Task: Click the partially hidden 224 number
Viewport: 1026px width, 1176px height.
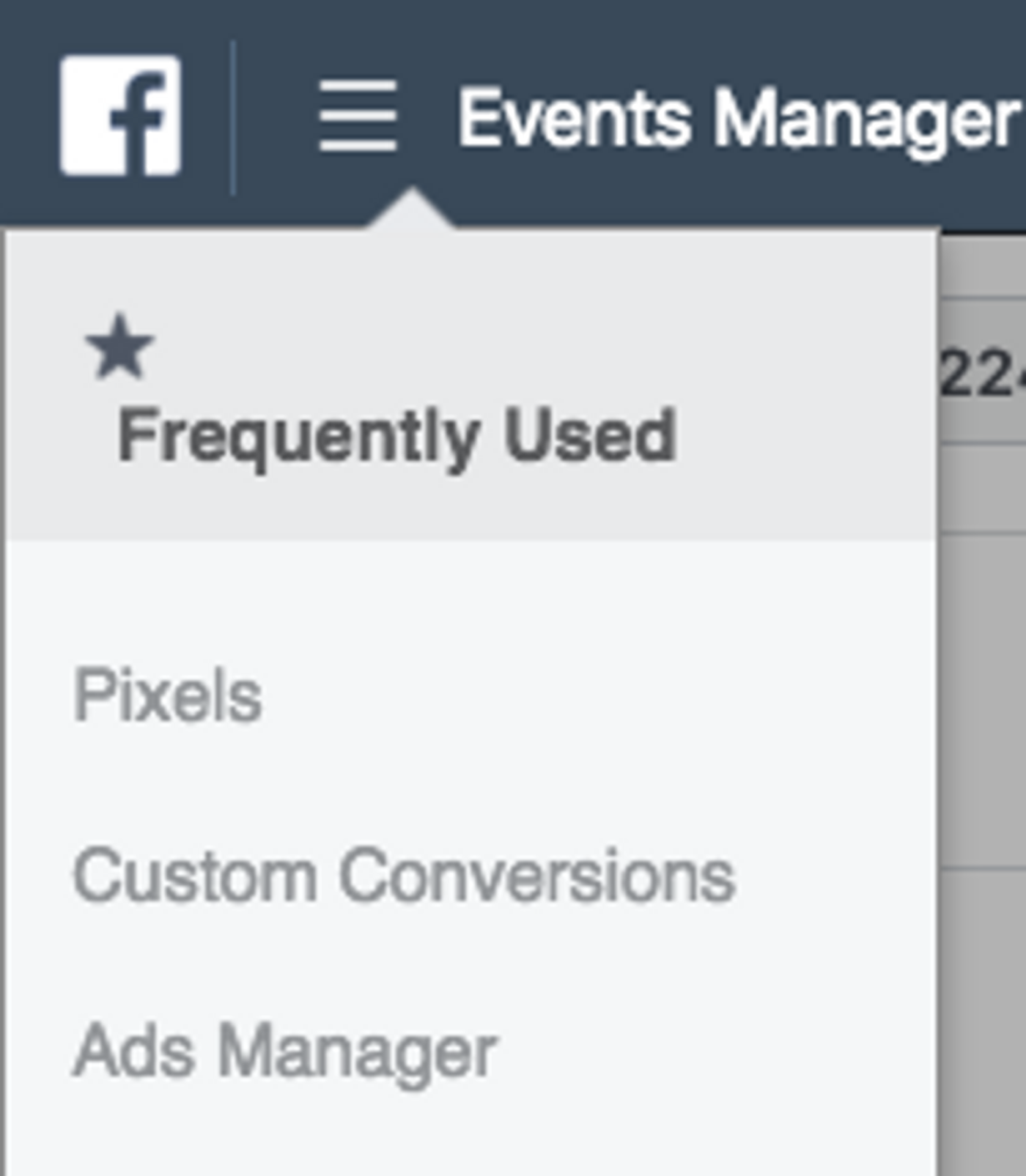Action: pyautogui.click(x=982, y=377)
